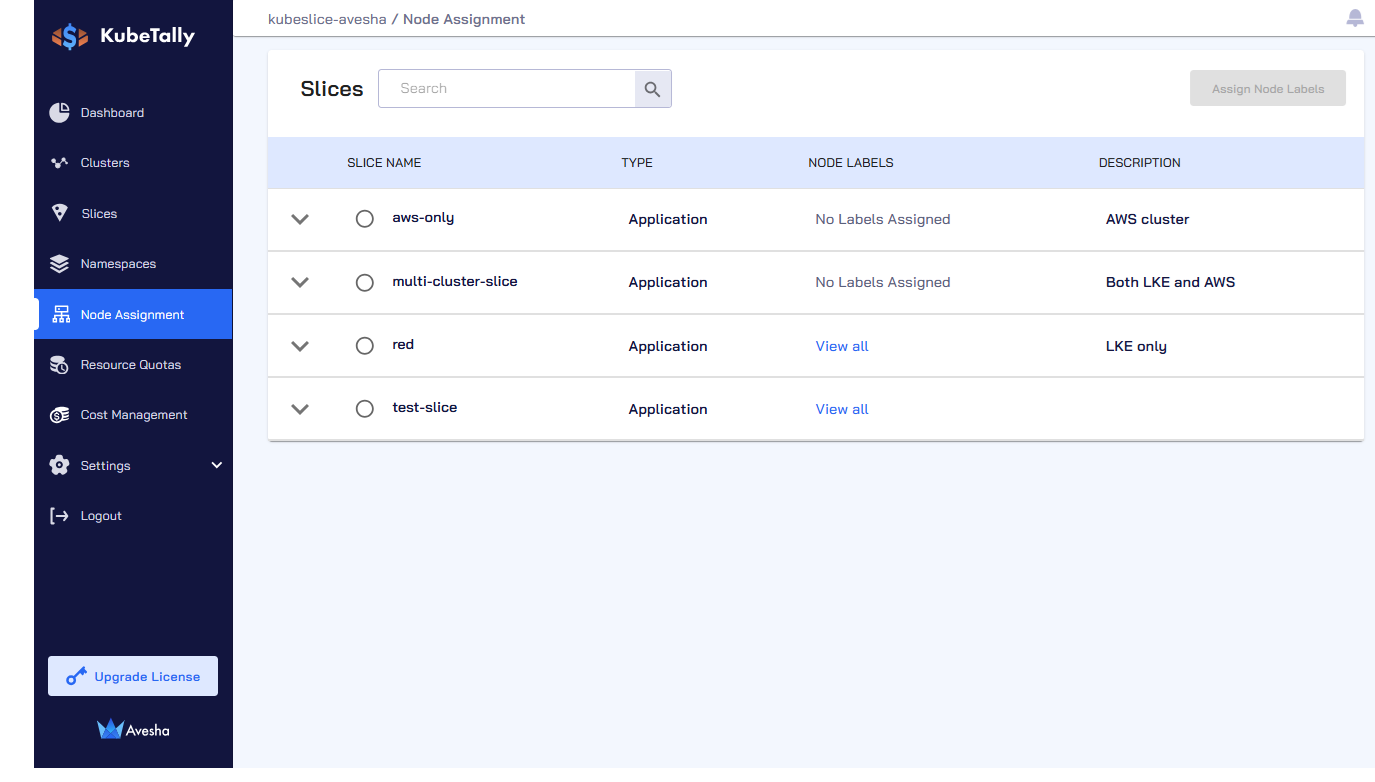1375x782 pixels.
Task: Open Resource Quotas page
Action: (133, 365)
